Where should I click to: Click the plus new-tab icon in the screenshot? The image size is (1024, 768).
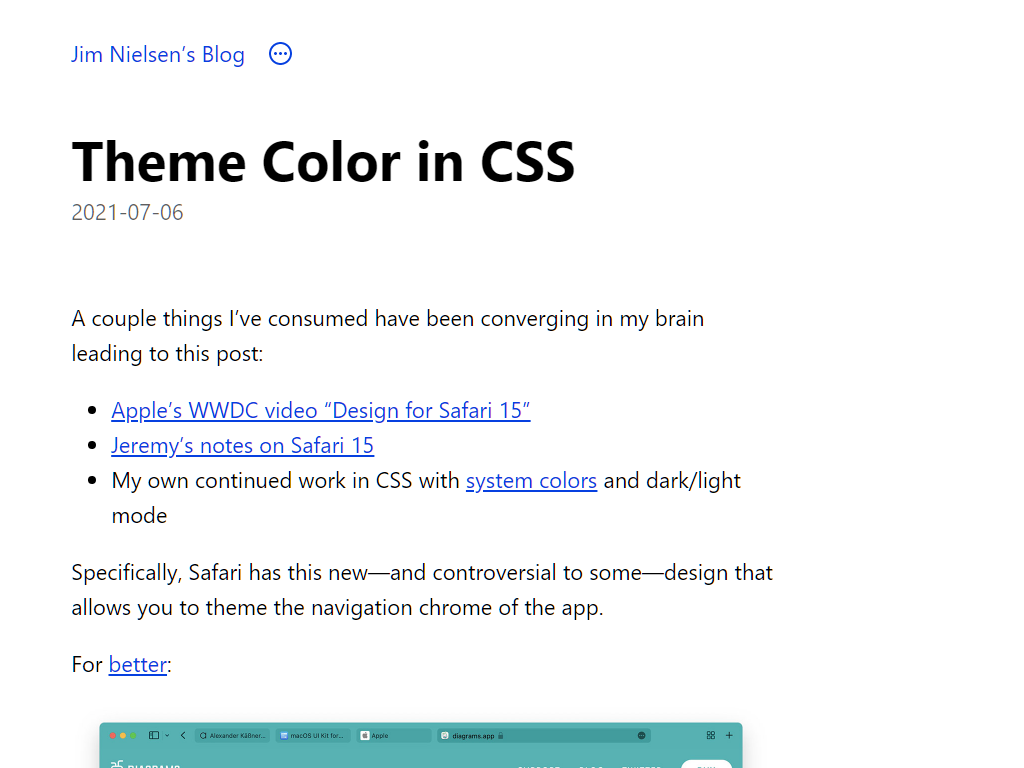729,735
